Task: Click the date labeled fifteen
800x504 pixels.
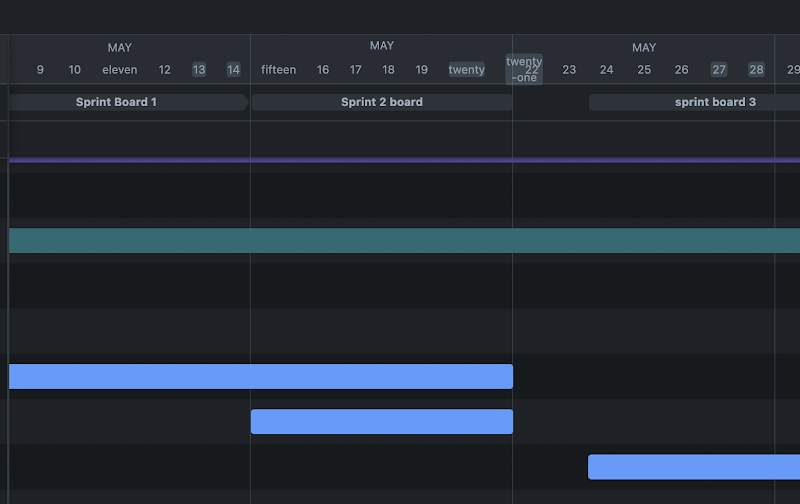Action: coord(278,70)
